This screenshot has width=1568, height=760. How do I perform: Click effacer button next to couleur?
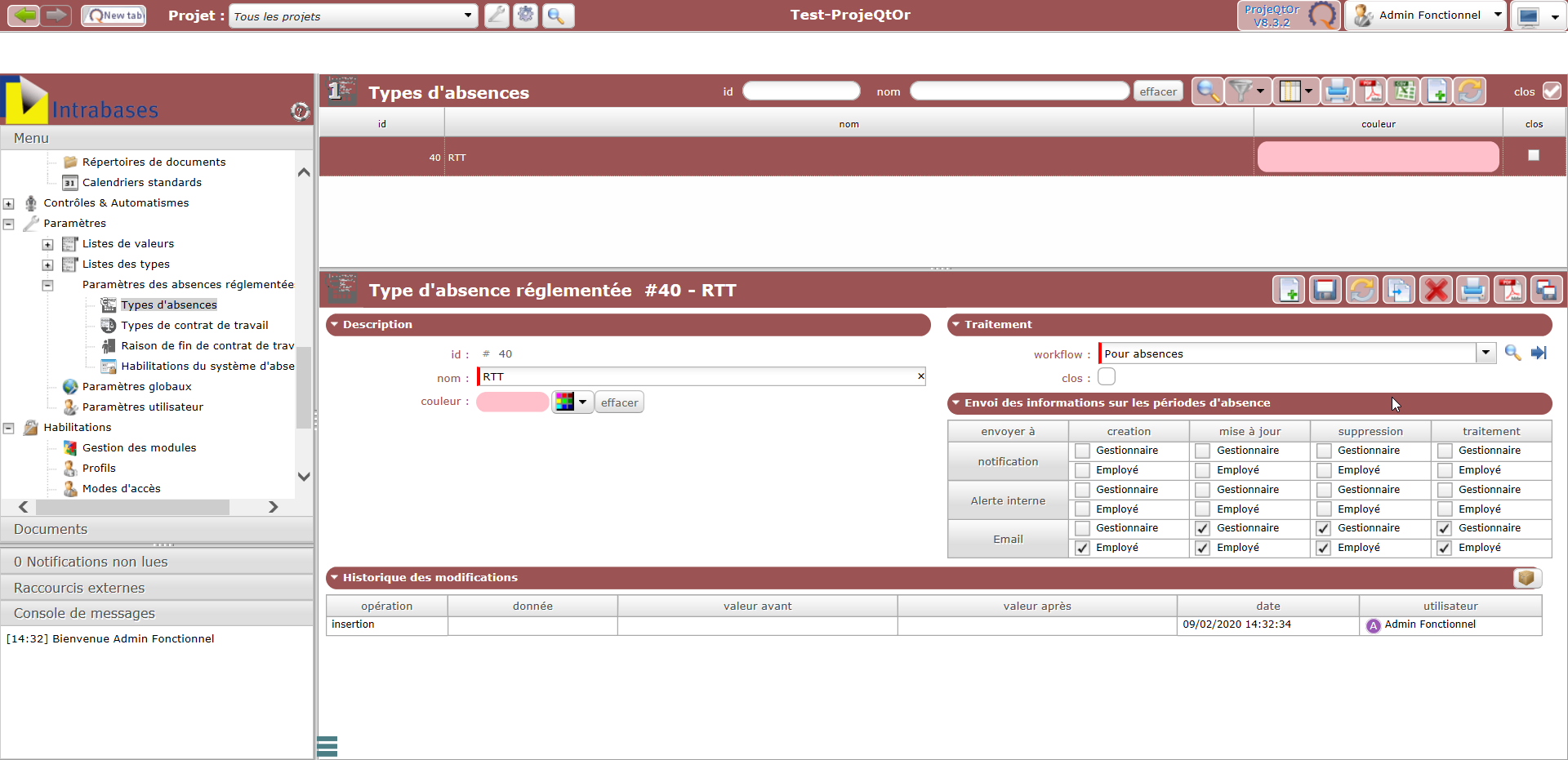tap(619, 402)
